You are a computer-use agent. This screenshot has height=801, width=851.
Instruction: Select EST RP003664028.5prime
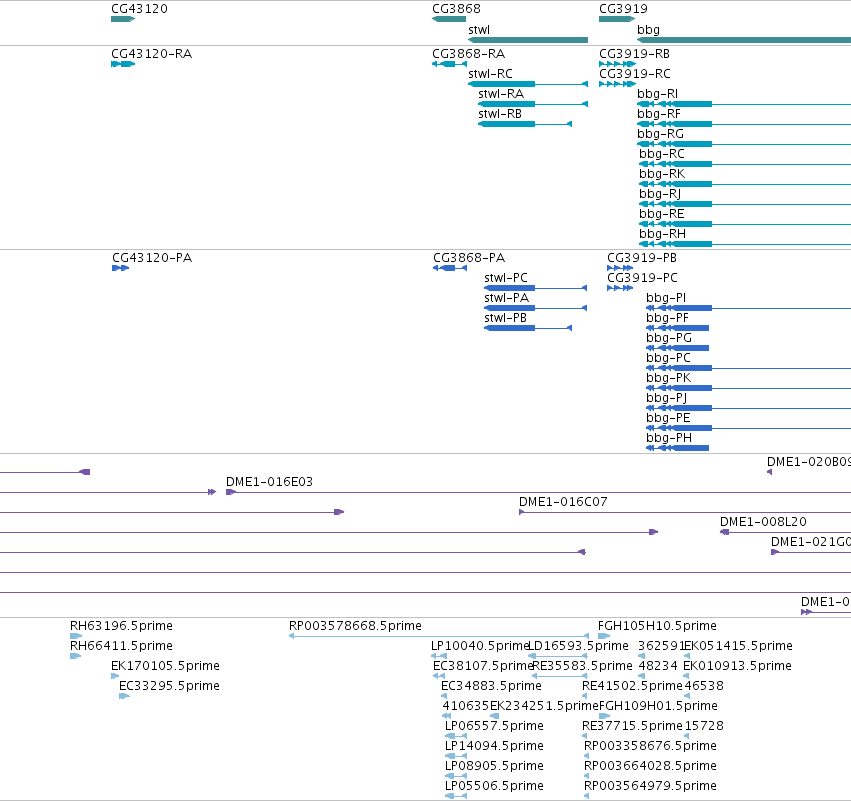650,767
